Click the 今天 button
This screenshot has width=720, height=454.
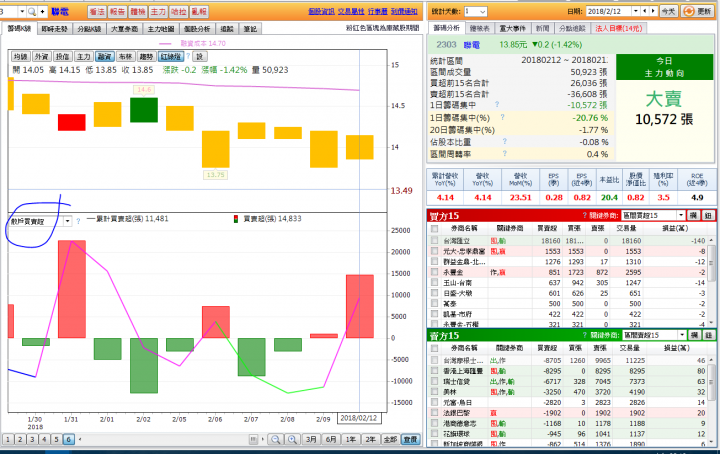point(668,11)
